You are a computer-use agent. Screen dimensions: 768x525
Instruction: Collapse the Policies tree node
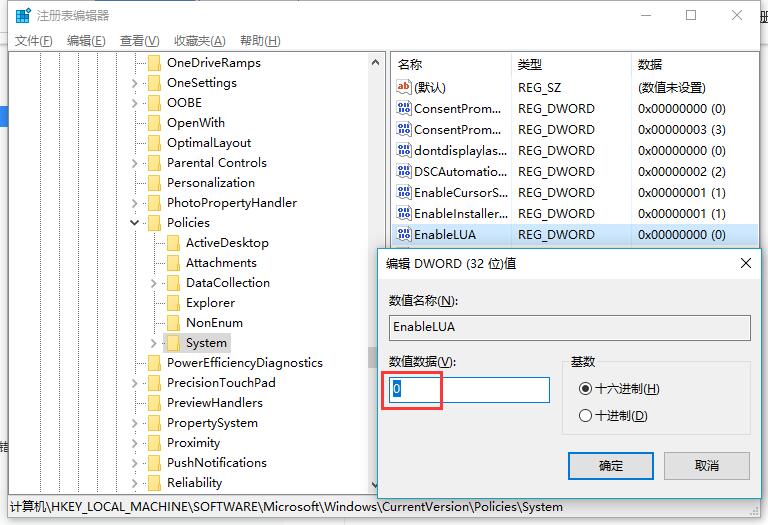(x=135, y=223)
